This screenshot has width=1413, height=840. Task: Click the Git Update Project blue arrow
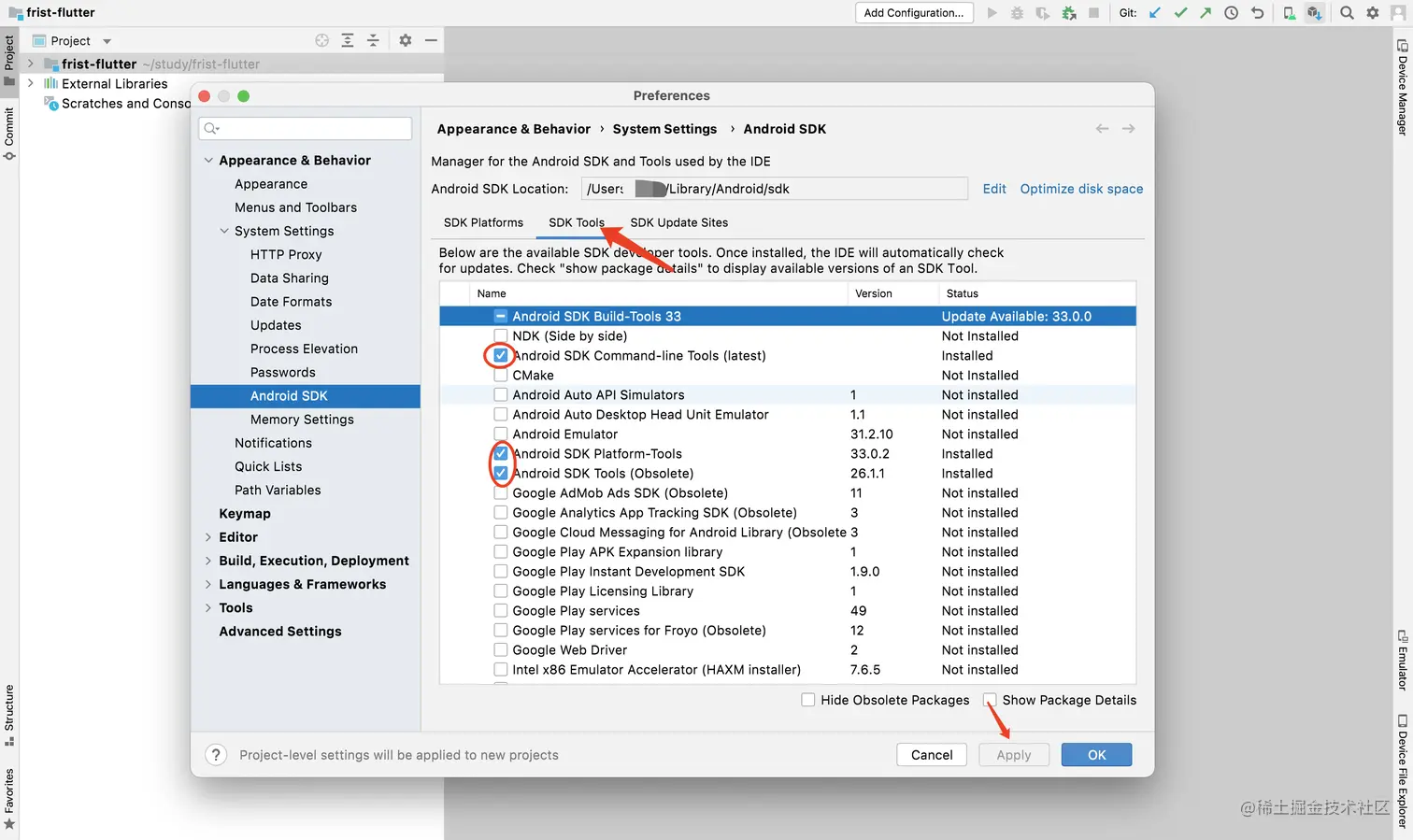coord(1155,13)
